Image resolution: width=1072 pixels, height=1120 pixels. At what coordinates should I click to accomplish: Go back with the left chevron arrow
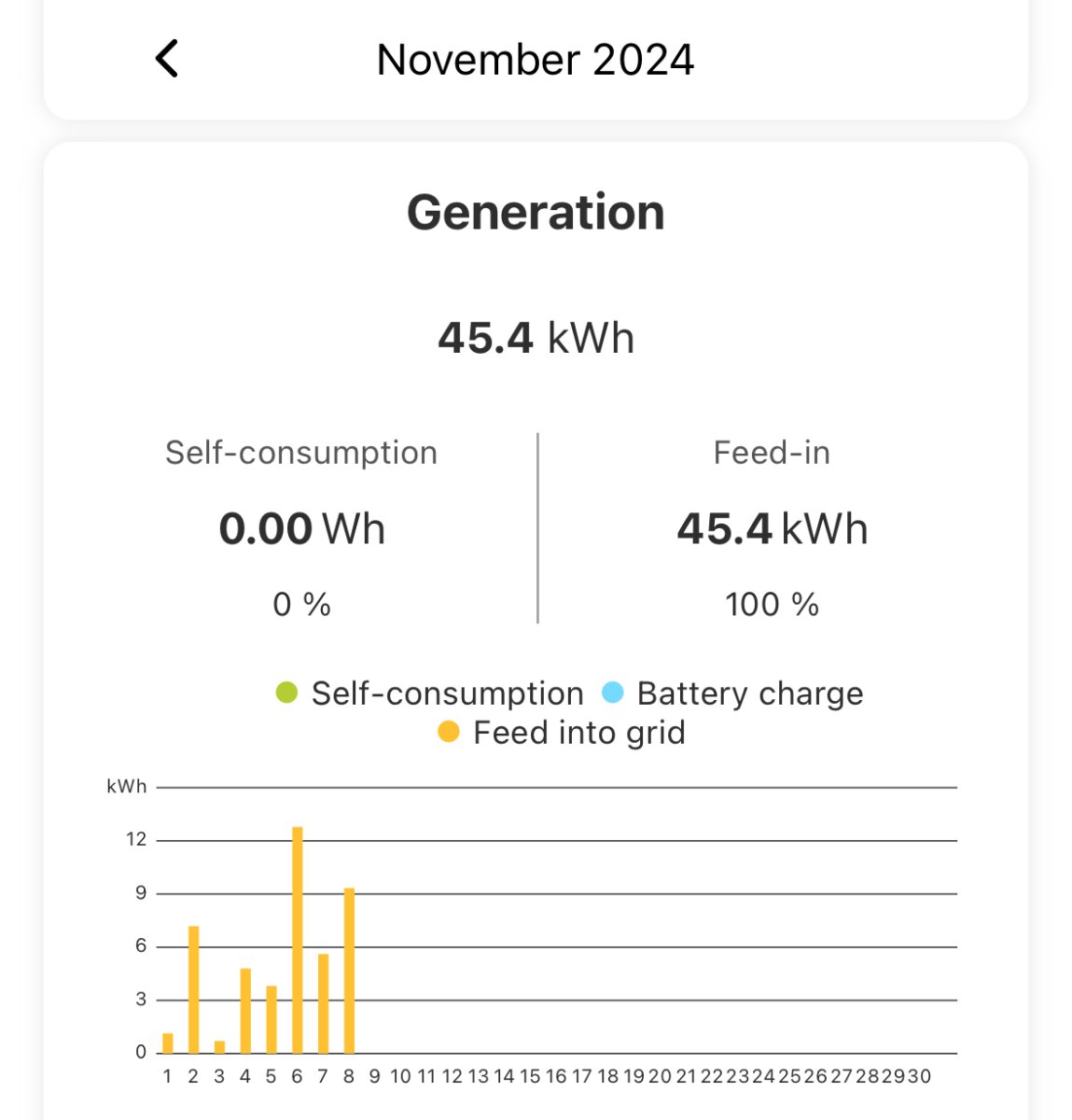tap(167, 59)
